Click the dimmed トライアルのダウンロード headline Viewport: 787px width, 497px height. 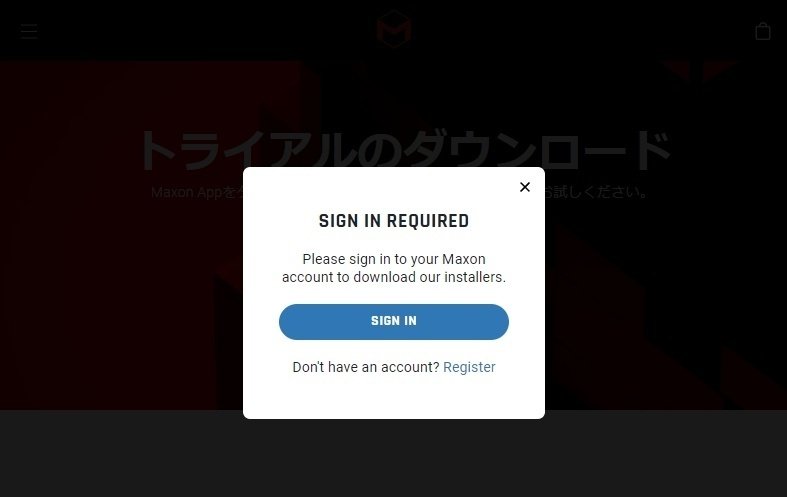404,151
